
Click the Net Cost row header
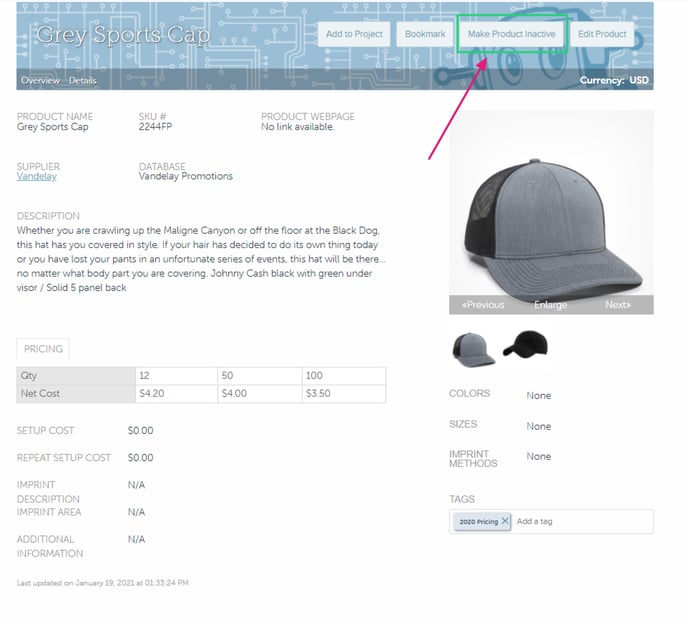coord(76,394)
